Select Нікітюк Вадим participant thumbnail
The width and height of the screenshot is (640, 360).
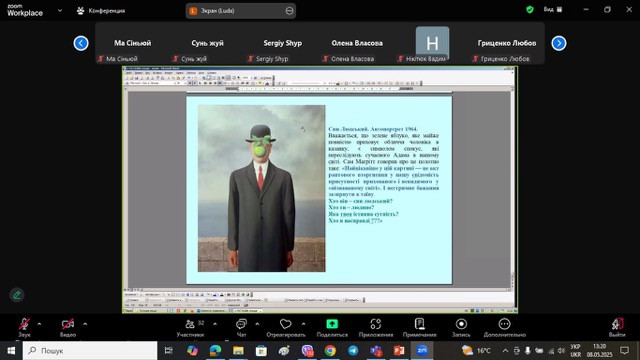(x=432, y=44)
